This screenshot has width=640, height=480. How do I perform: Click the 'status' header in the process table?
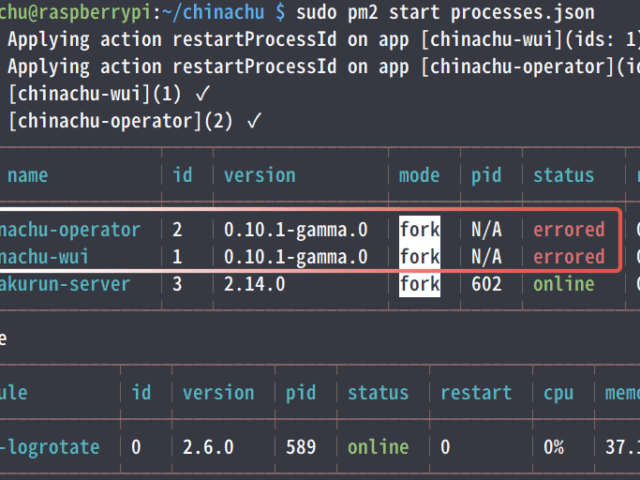(564, 176)
